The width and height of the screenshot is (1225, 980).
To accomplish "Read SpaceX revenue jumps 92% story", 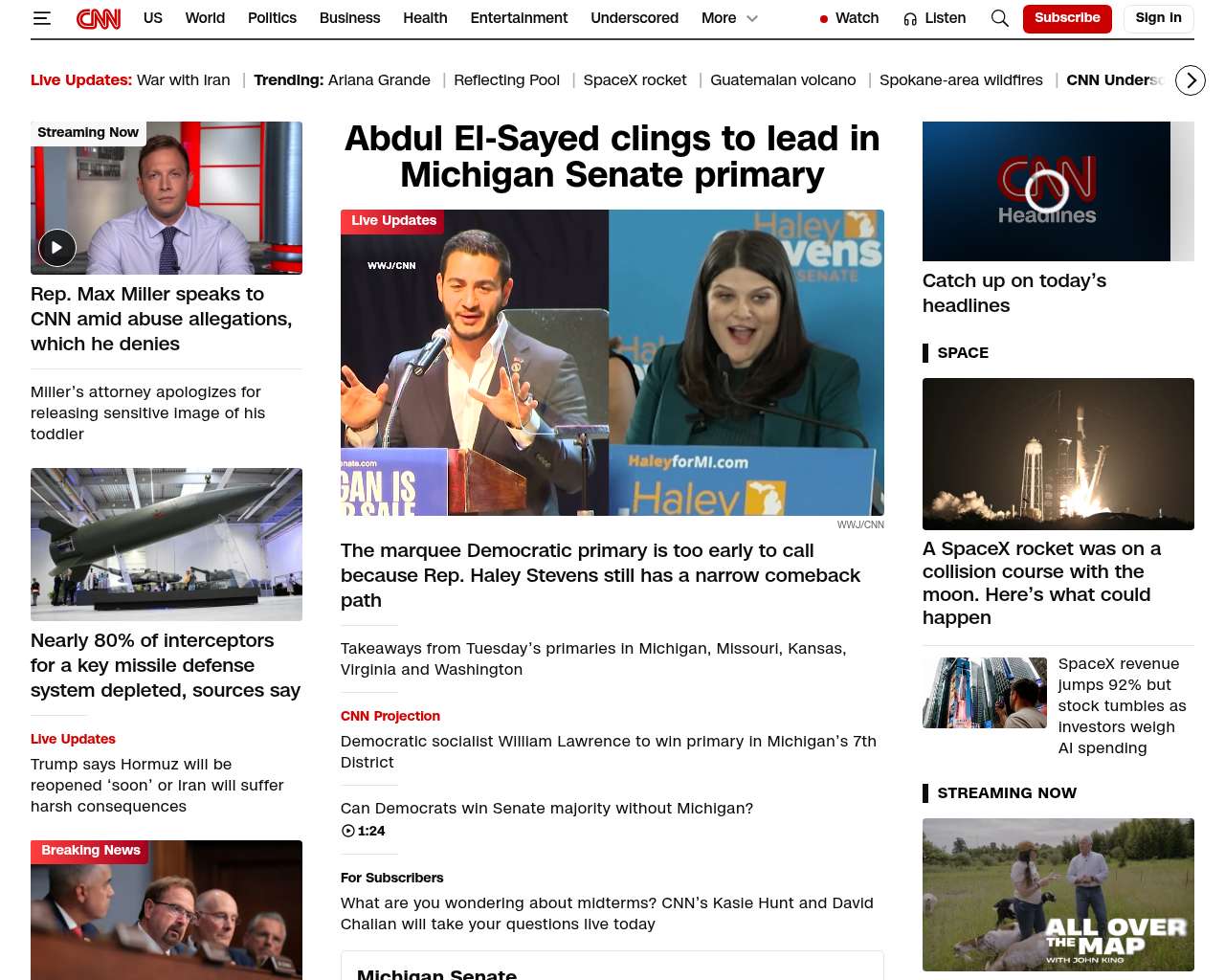I will [1122, 705].
